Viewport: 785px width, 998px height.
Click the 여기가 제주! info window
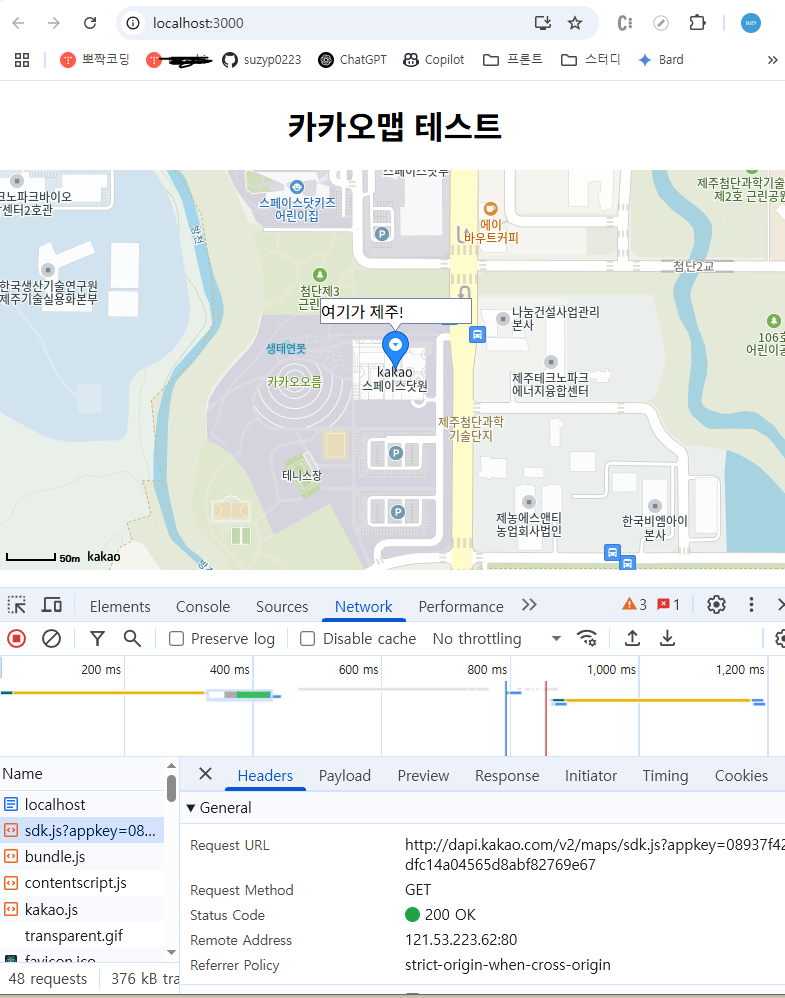395,311
